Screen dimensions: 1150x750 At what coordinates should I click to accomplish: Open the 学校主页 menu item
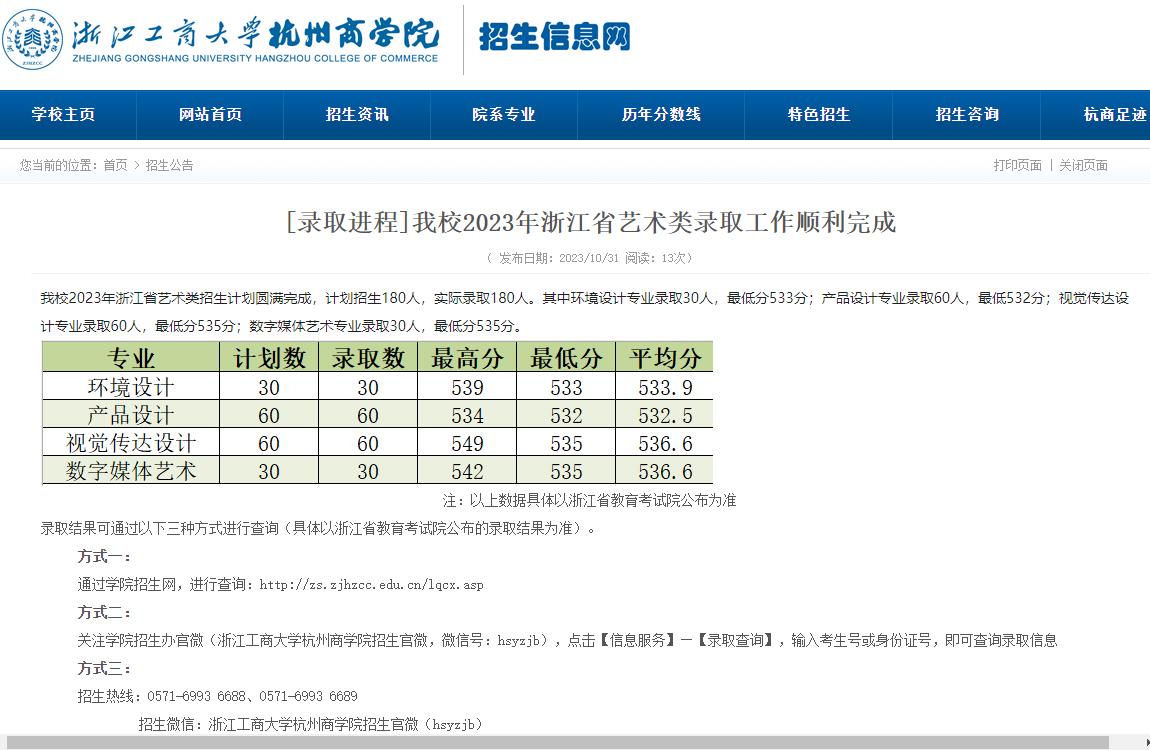[x=63, y=114]
